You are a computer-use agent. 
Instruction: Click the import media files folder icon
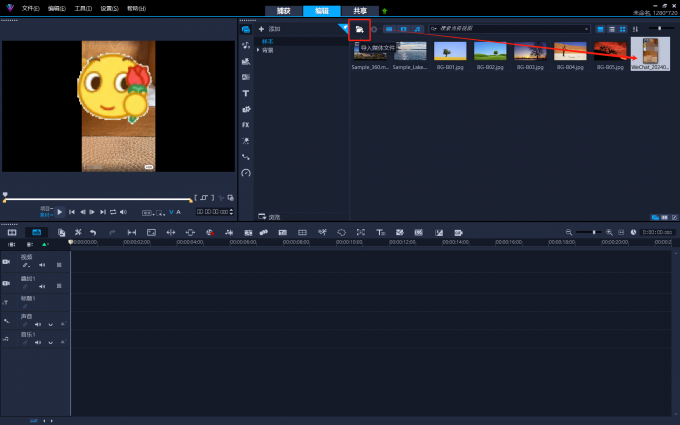pos(360,29)
